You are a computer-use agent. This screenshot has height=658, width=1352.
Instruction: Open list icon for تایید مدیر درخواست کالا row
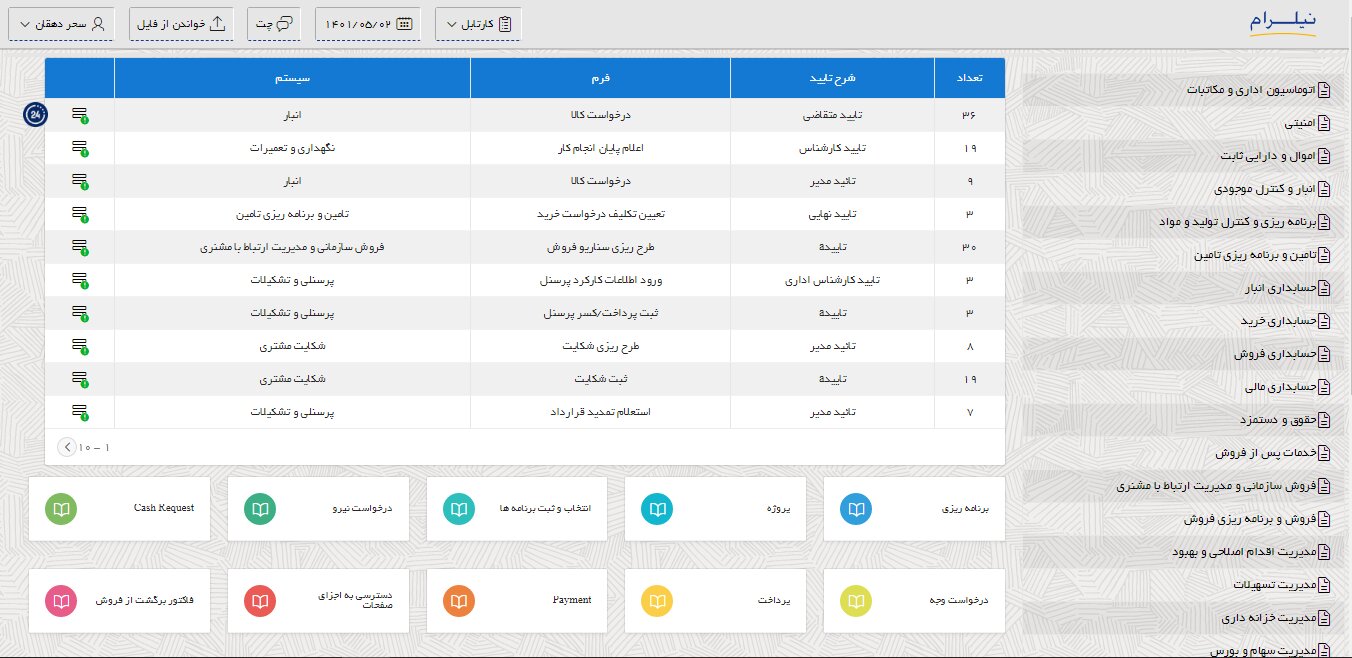click(x=80, y=181)
